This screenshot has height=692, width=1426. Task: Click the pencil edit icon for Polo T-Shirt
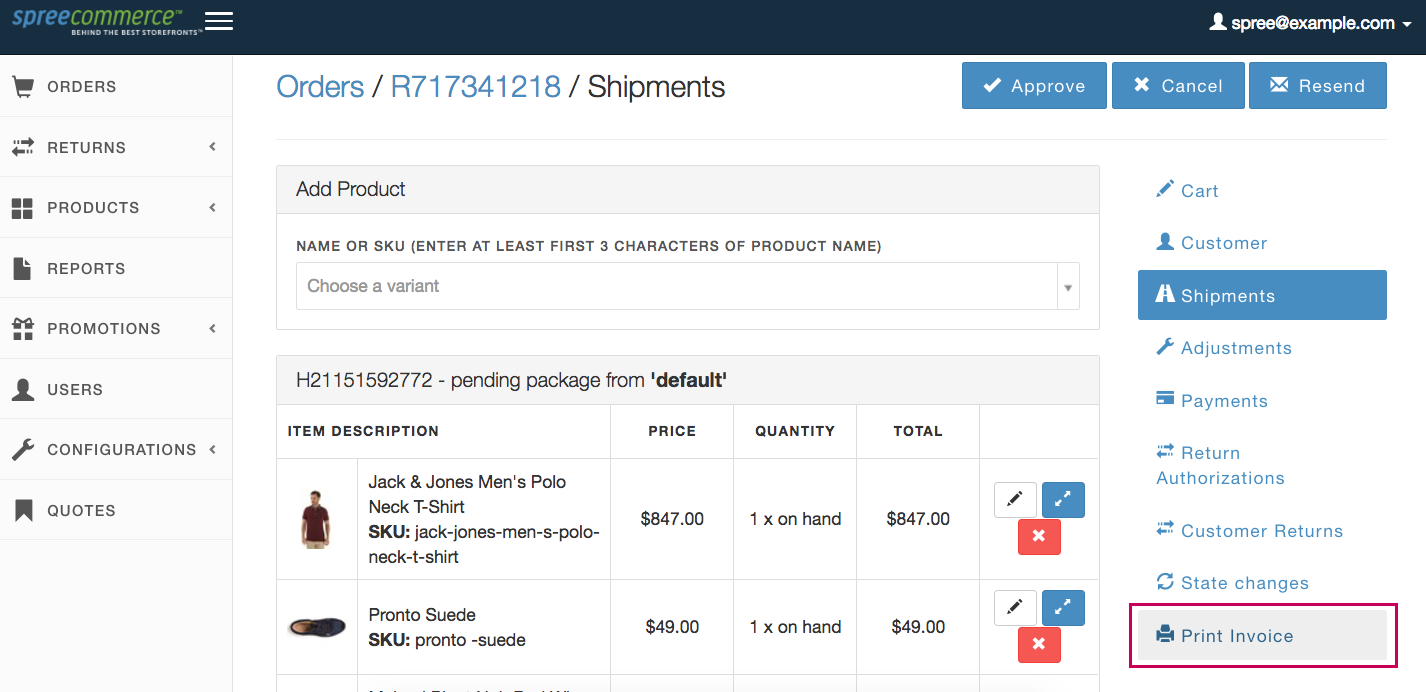(1015, 499)
